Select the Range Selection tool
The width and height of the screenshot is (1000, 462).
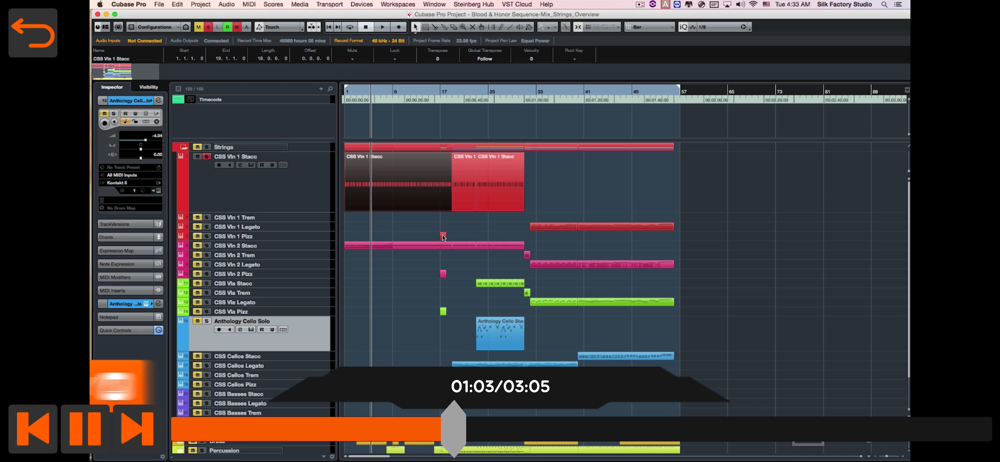[425, 27]
